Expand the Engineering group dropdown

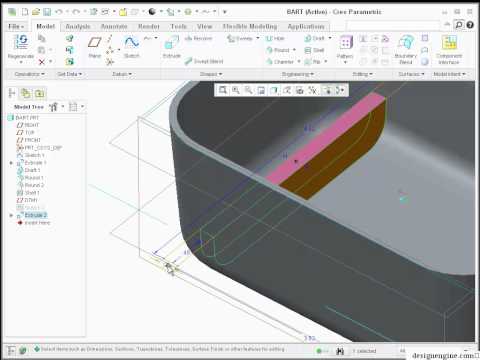point(298,74)
